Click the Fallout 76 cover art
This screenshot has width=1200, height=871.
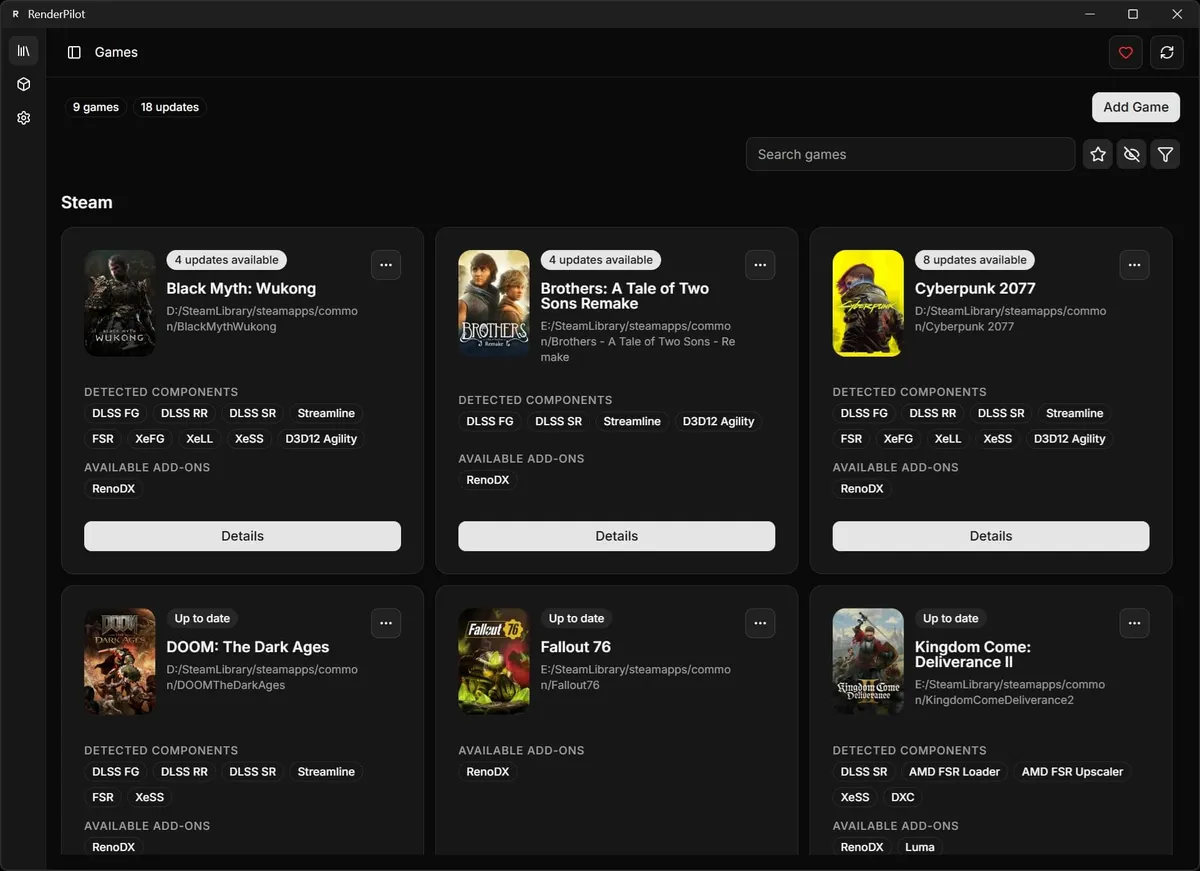(494, 661)
